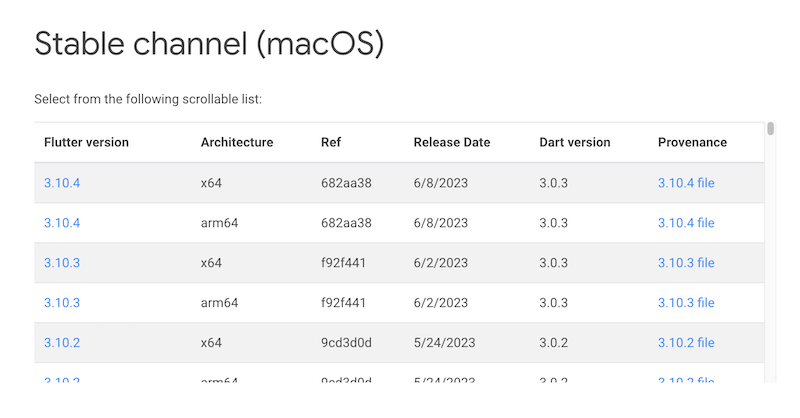Click the Architecture column header
Image resolution: width=800 pixels, height=418 pixels.
coord(237,142)
